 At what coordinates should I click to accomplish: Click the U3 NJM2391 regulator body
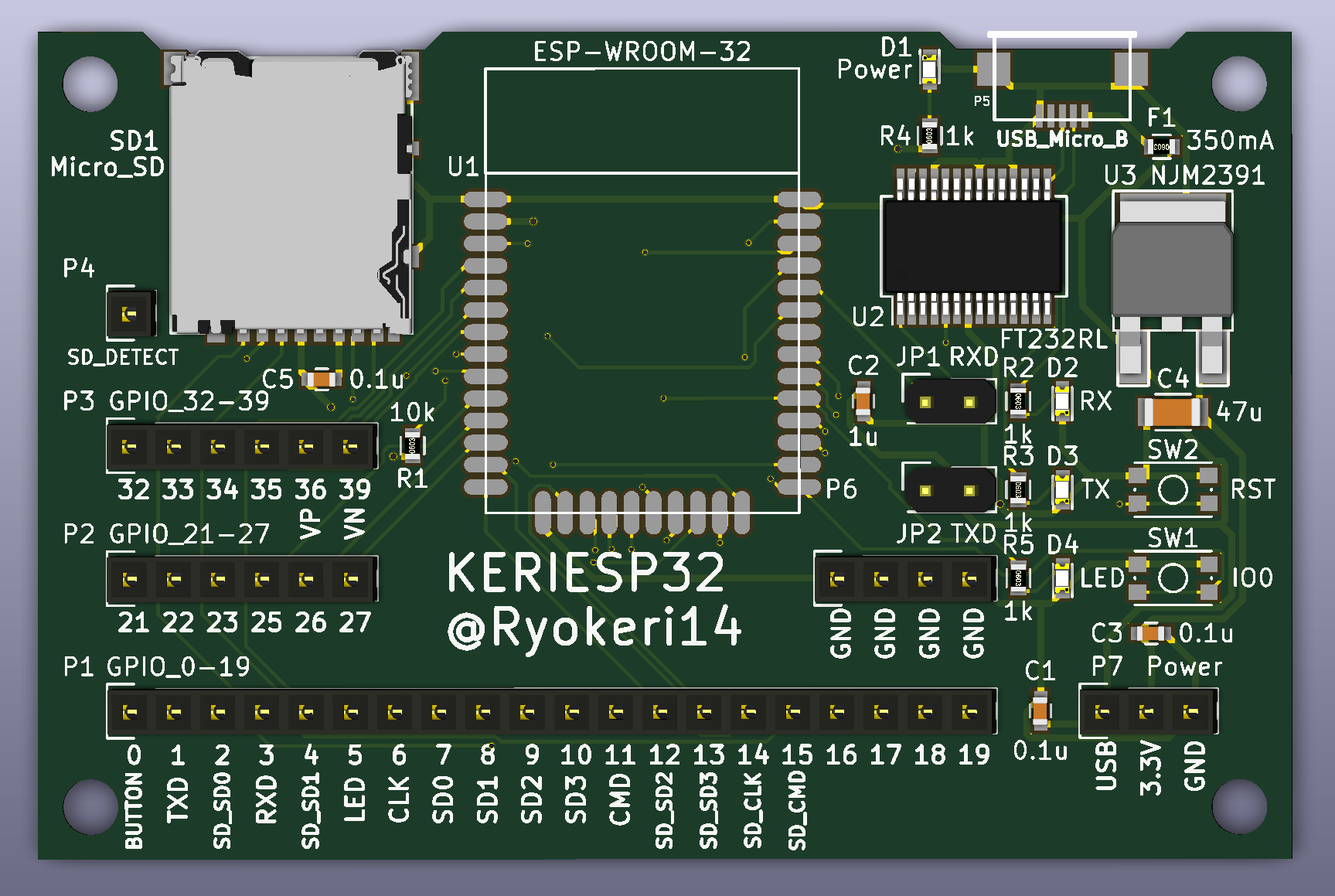tap(1172, 271)
